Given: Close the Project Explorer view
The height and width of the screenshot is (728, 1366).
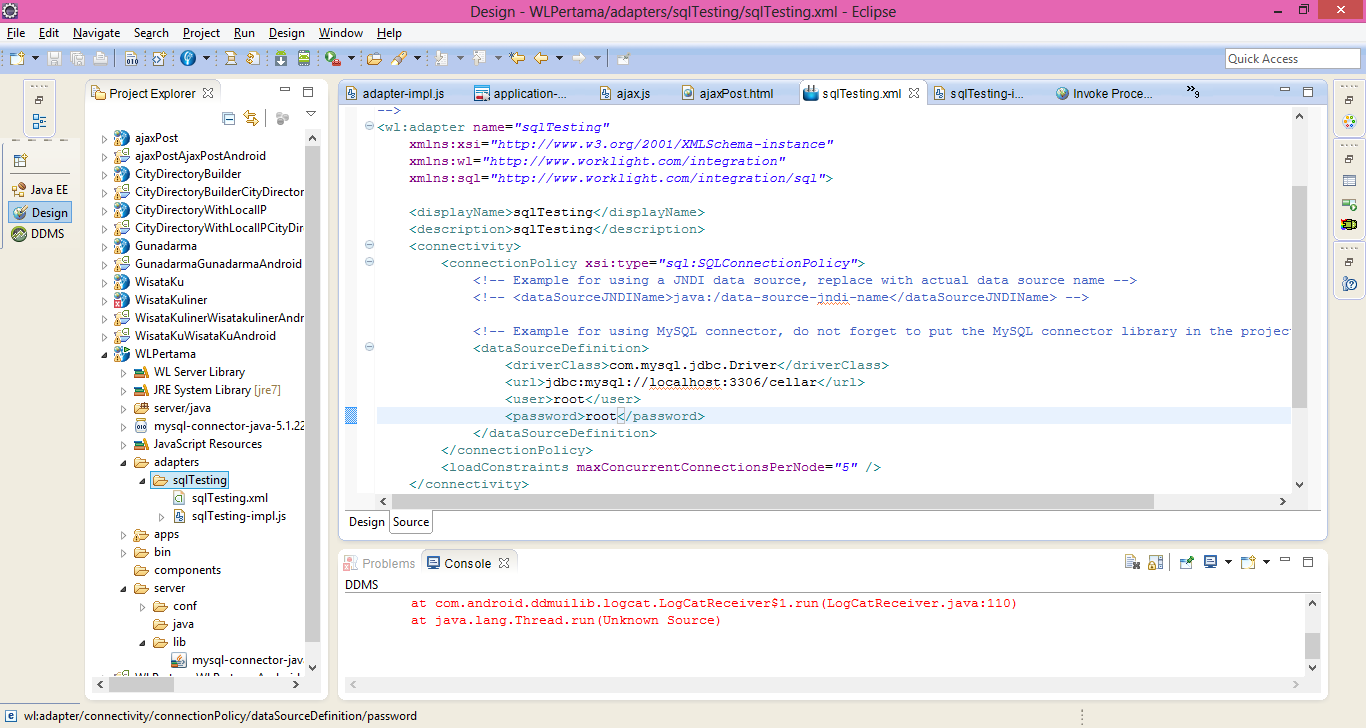Looking at the screenshot, I should [208, 93].
